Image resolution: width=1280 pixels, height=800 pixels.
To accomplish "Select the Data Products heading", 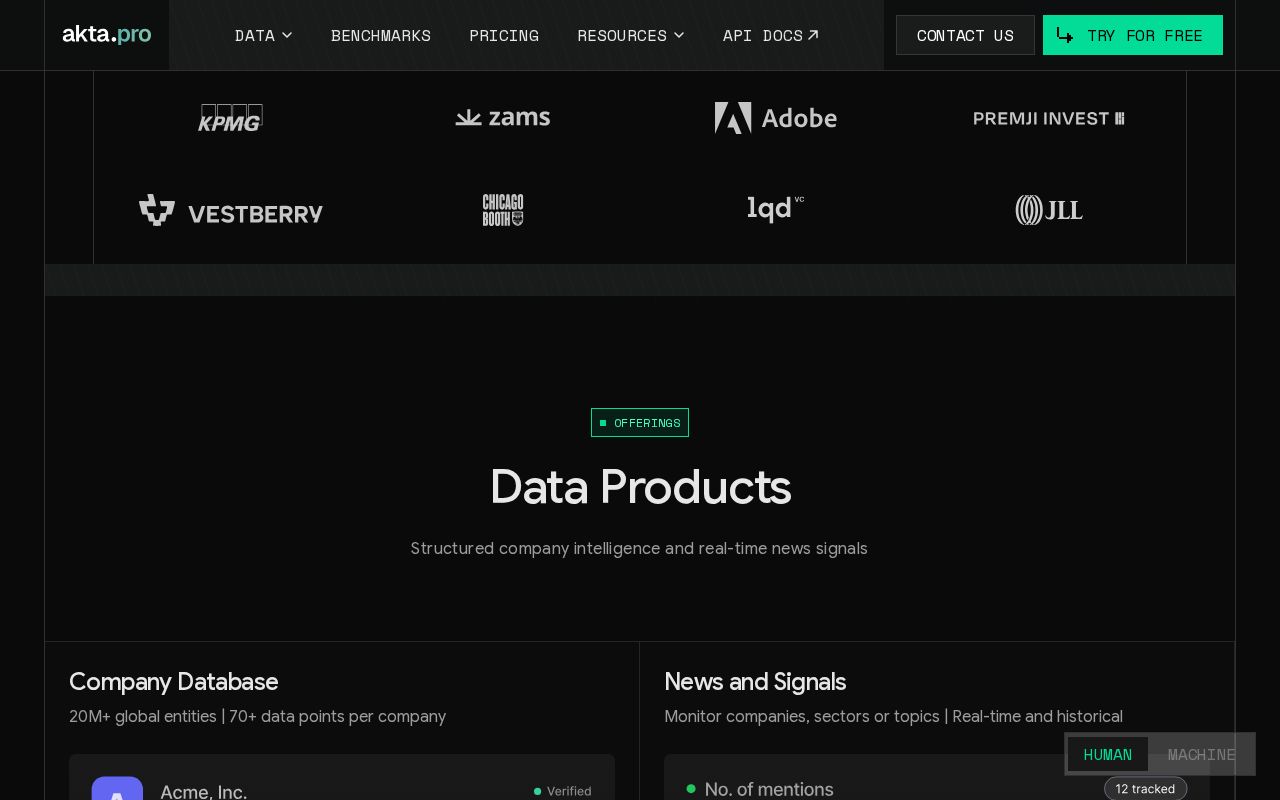I will (640, 487).
